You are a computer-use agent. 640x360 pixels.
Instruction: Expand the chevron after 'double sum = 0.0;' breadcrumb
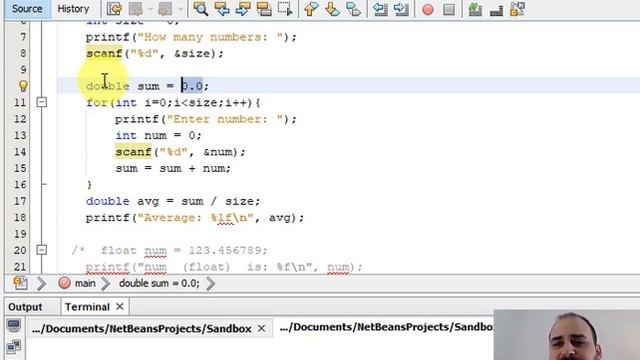[x=211, y=283]
